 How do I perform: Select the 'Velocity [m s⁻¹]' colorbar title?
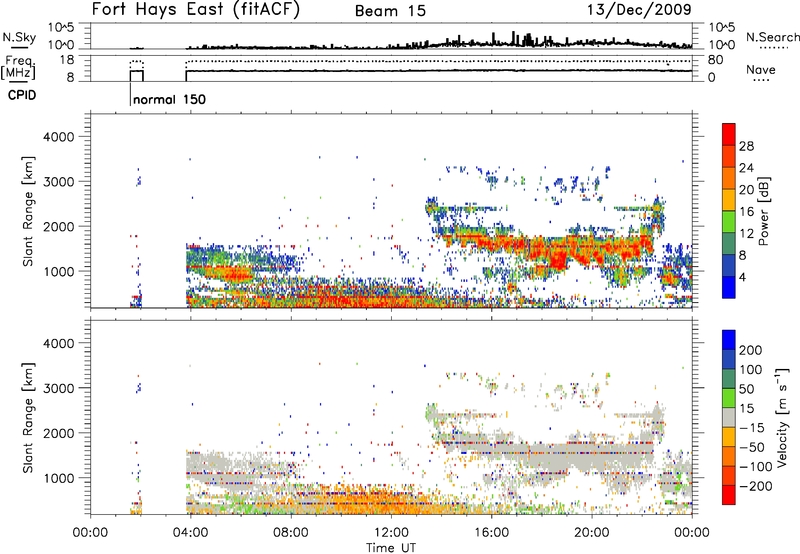coord(782,417)
